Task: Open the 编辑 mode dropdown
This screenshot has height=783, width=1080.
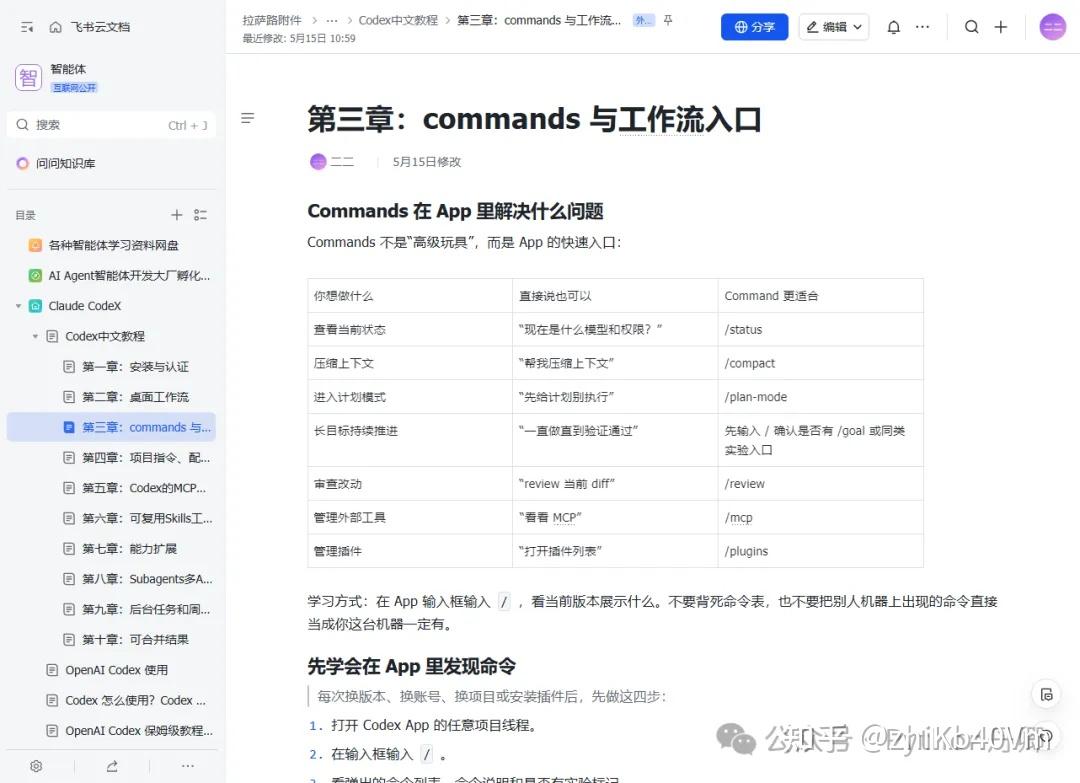Action: point(833,27)
